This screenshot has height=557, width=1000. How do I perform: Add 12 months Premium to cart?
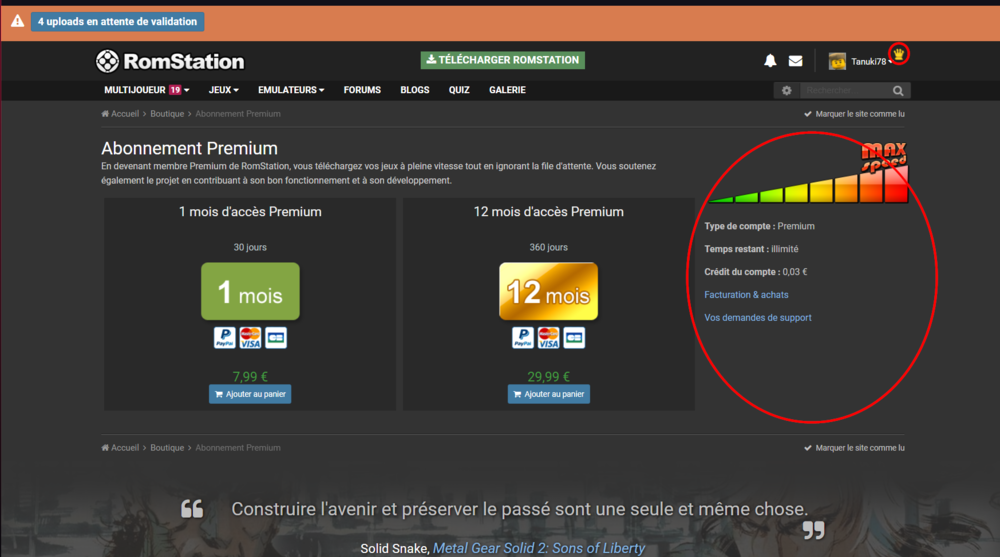click(x=548, y=394)
